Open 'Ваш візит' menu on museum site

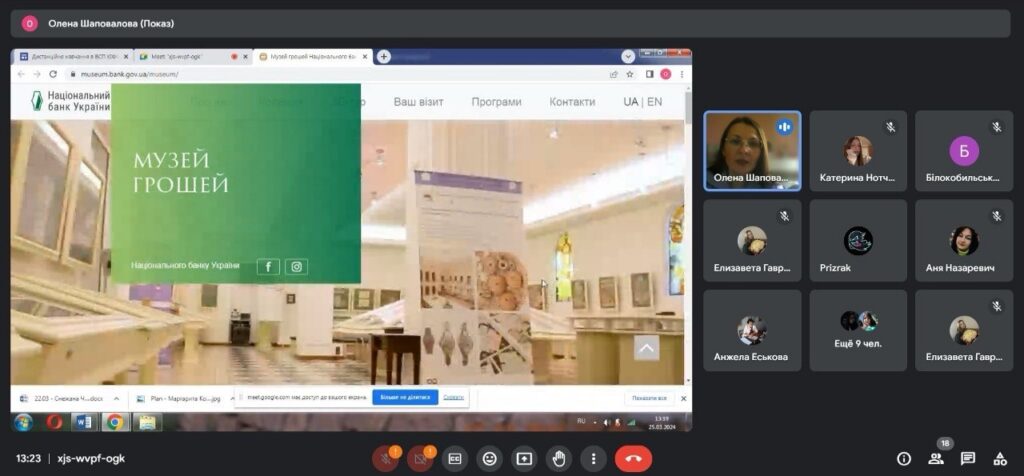419,102
